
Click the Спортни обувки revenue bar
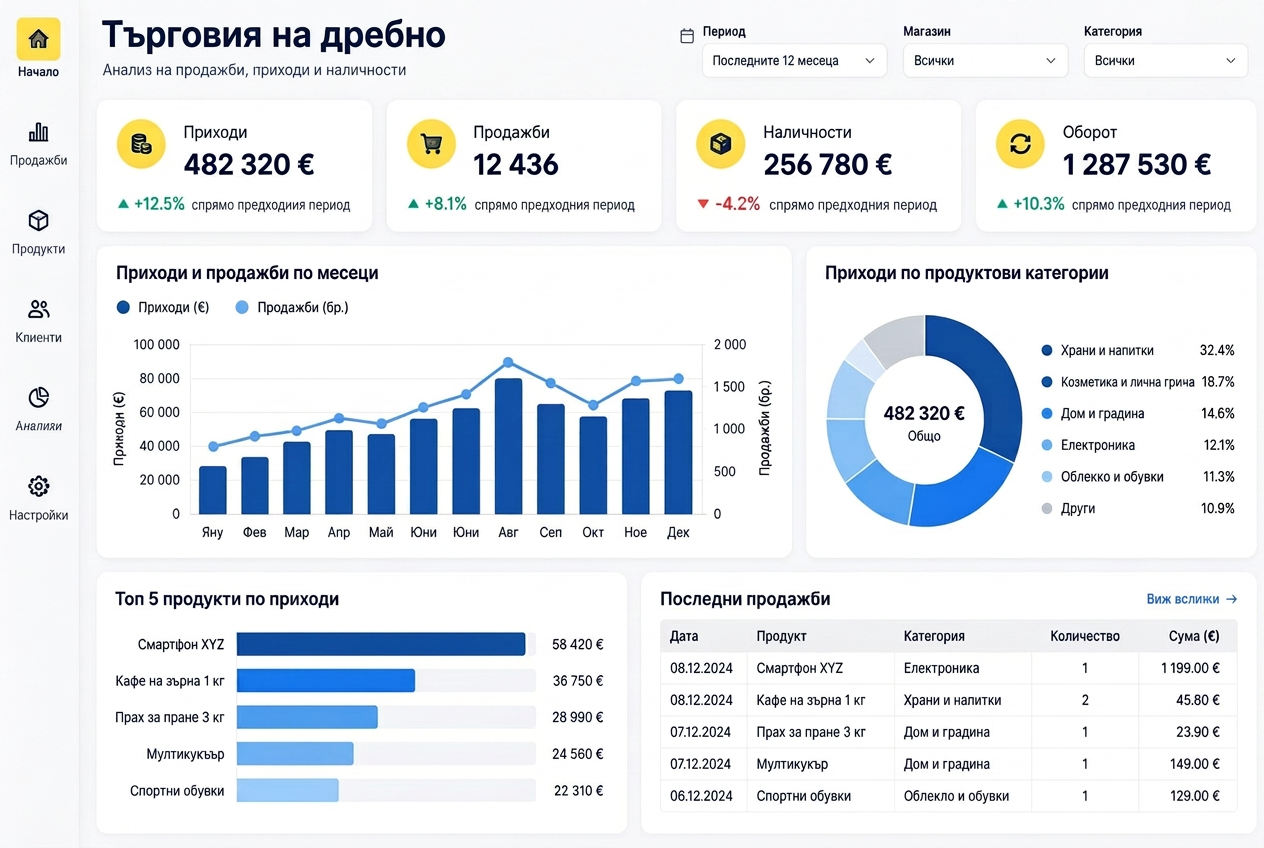pos(288,790)
